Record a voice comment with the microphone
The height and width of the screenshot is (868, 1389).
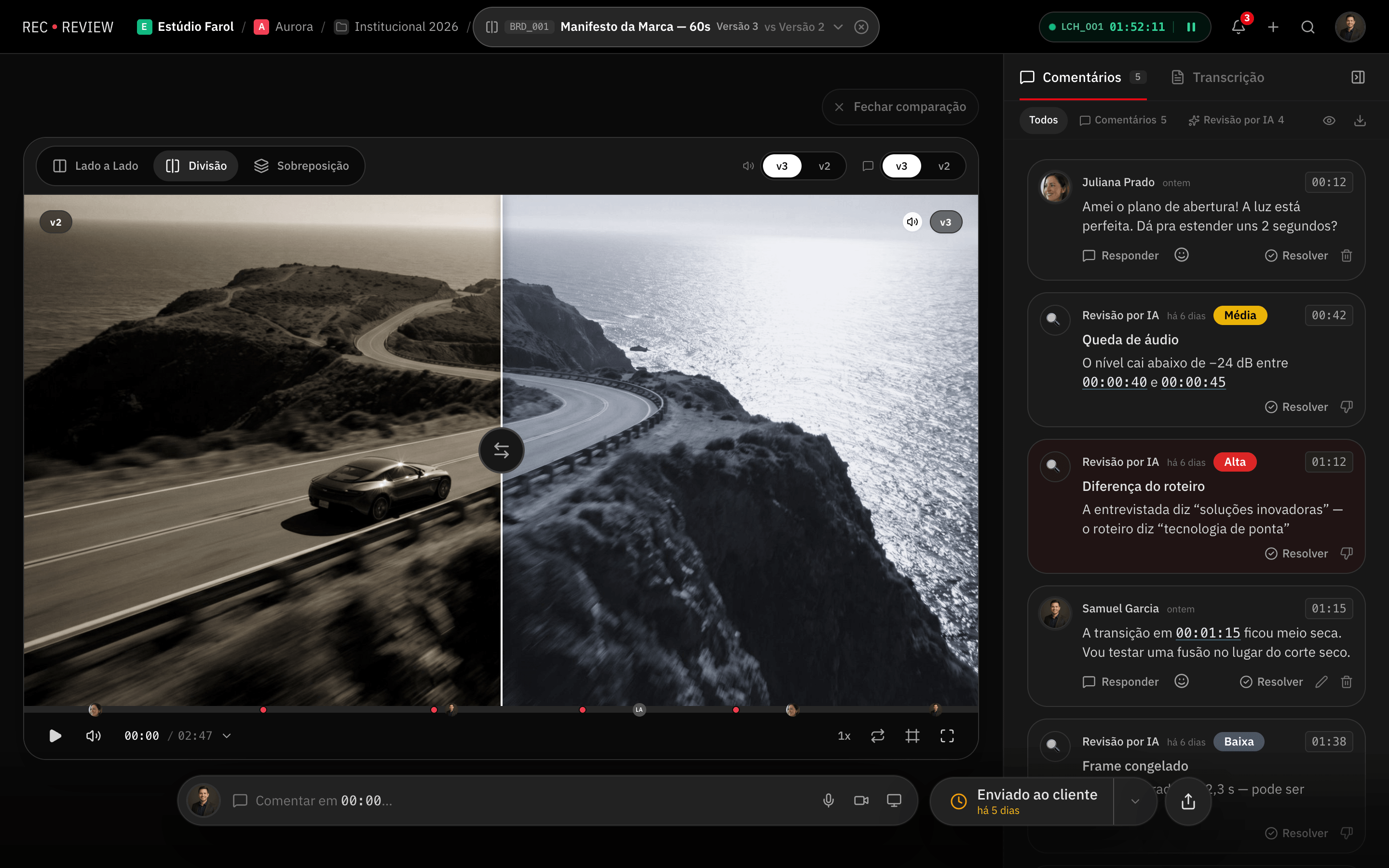(x=828, y=800)
